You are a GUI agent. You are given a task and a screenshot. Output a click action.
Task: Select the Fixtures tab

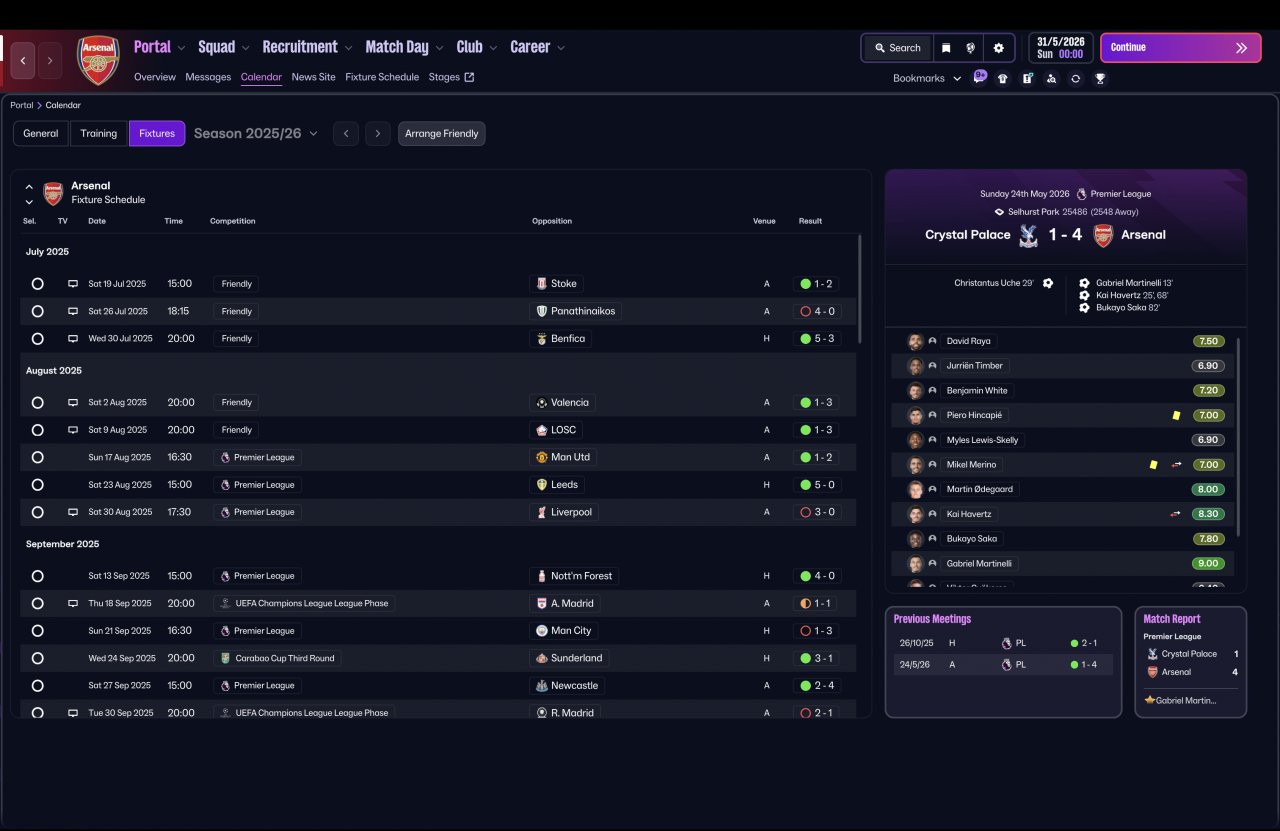tap(157, 133)
